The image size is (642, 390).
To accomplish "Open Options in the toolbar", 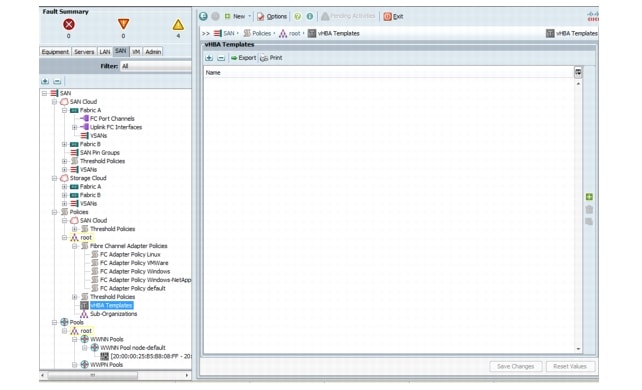I will tap(272, 16).
